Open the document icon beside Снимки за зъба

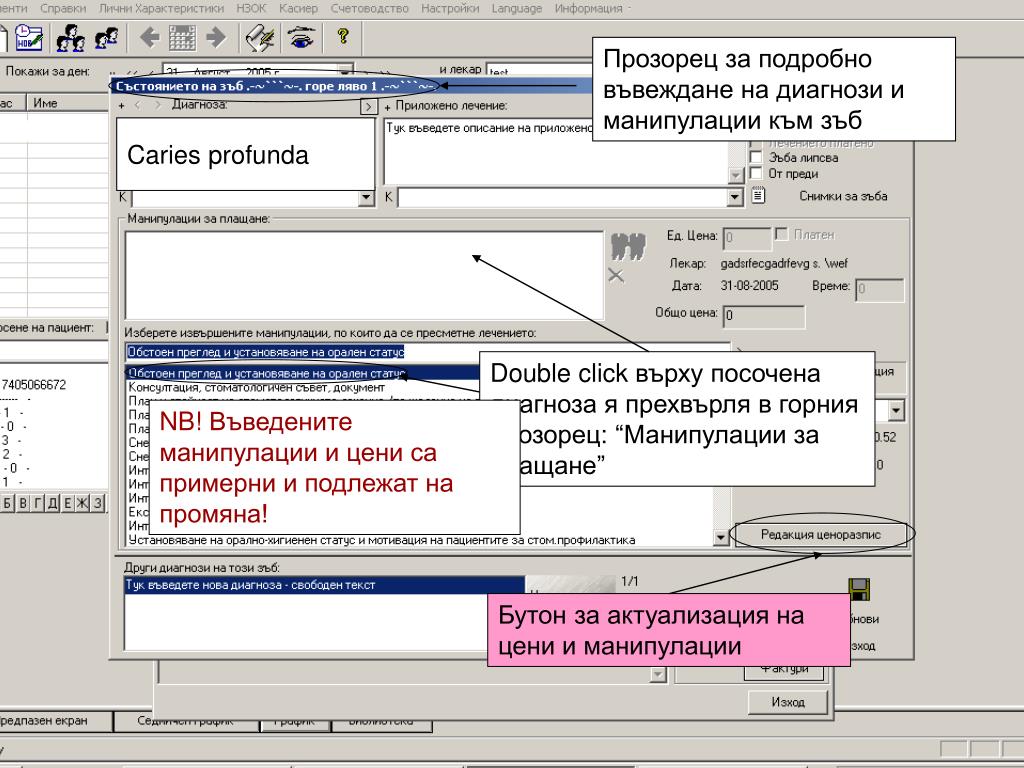coord(758,195)
